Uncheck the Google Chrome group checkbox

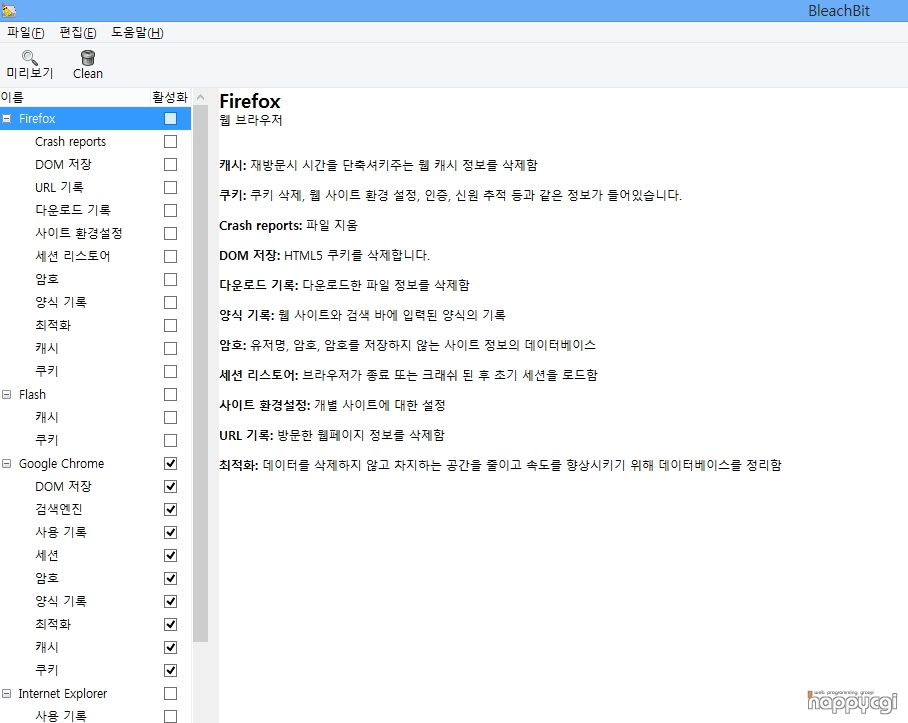click(x=170, y=464)
